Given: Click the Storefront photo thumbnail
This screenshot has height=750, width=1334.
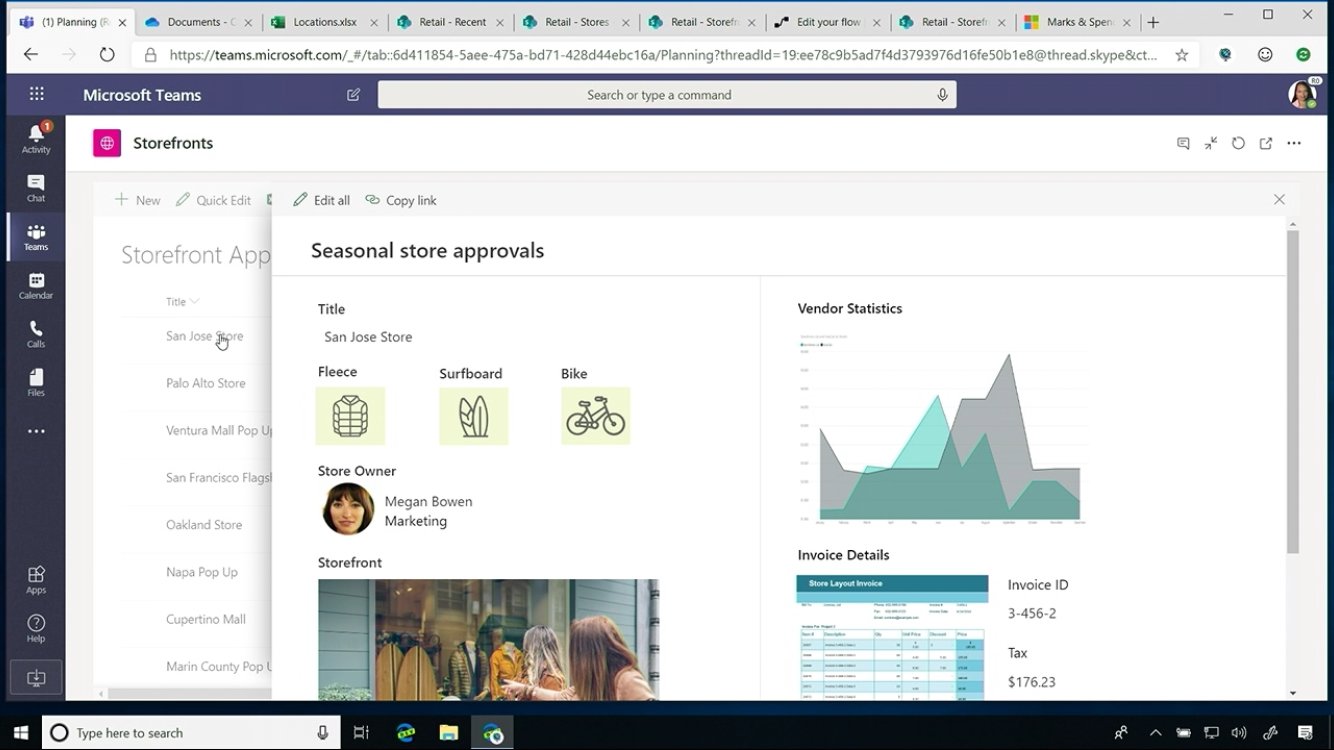Looking at the screenshot, I should 488,639.
